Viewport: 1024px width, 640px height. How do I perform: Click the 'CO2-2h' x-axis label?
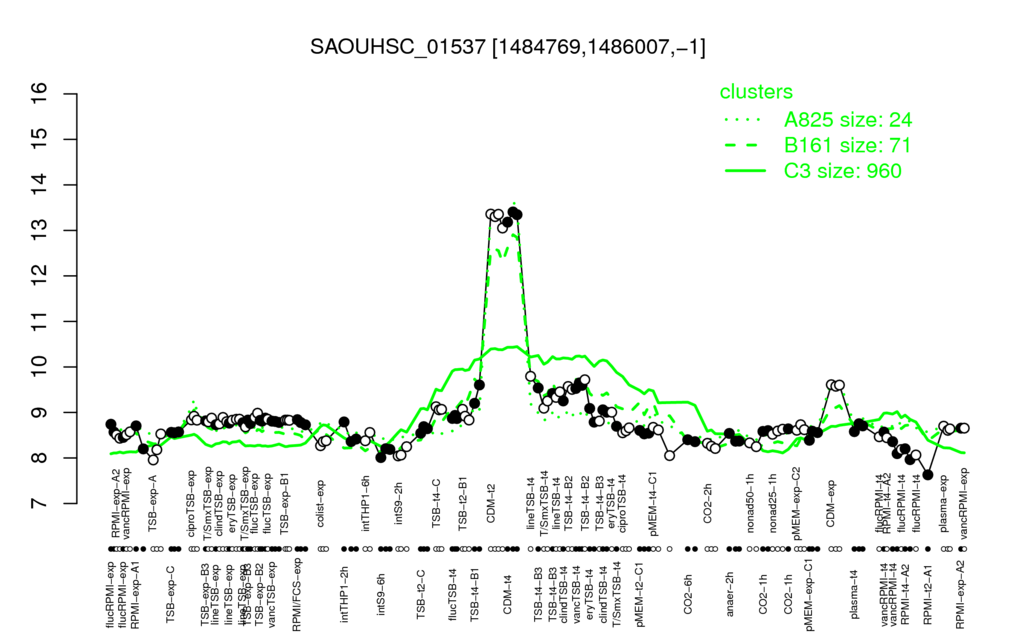pos(708,504)
